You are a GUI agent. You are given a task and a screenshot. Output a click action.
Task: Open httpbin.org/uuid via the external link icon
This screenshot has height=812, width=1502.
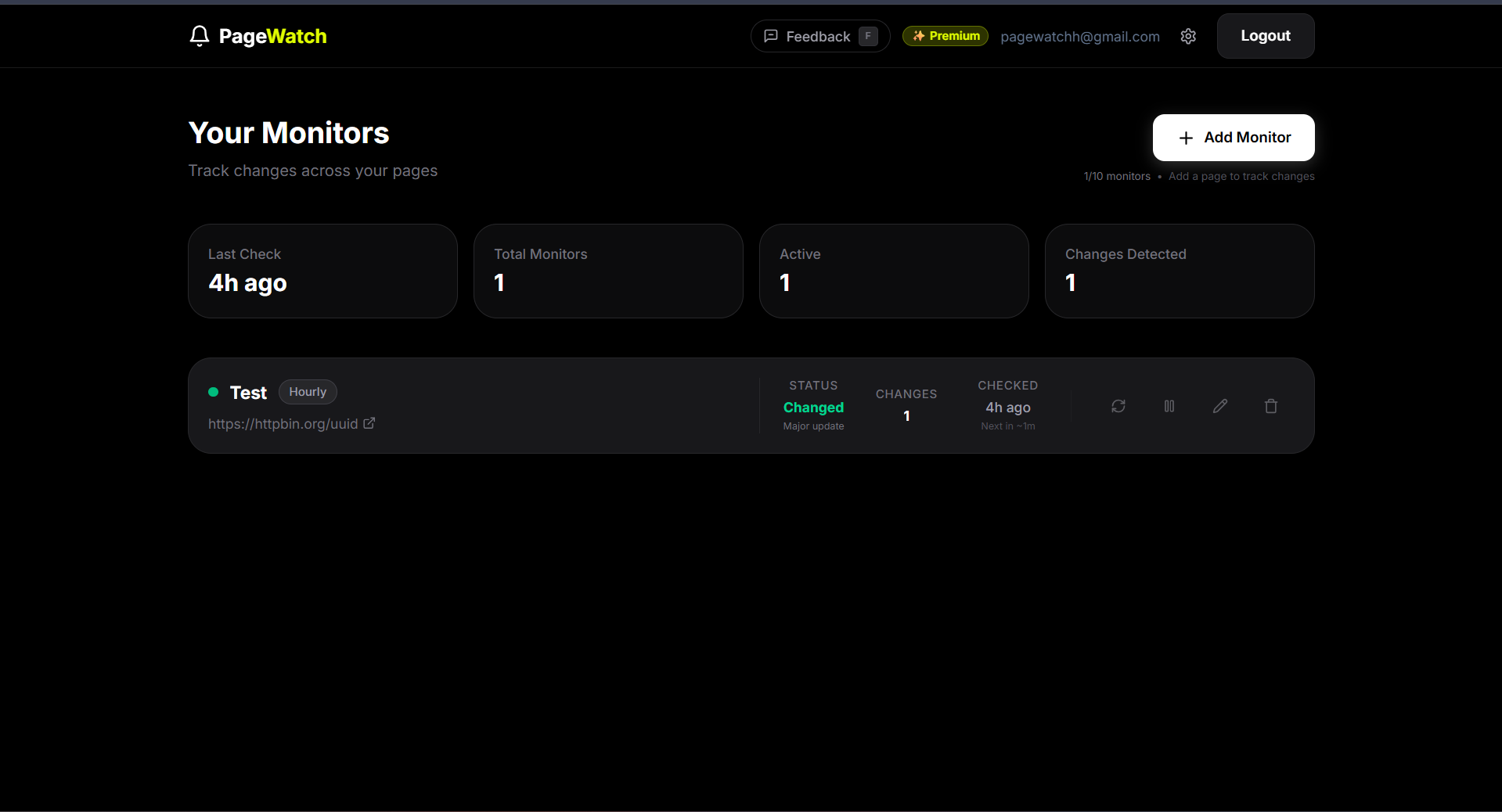(369, 423)
